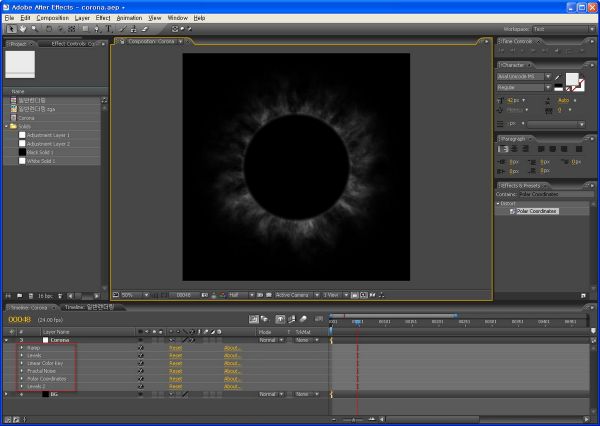Click the Always Preview icon in viewer bottom
This screenshot has height=426, width=600.
click(x=116, y=295)
